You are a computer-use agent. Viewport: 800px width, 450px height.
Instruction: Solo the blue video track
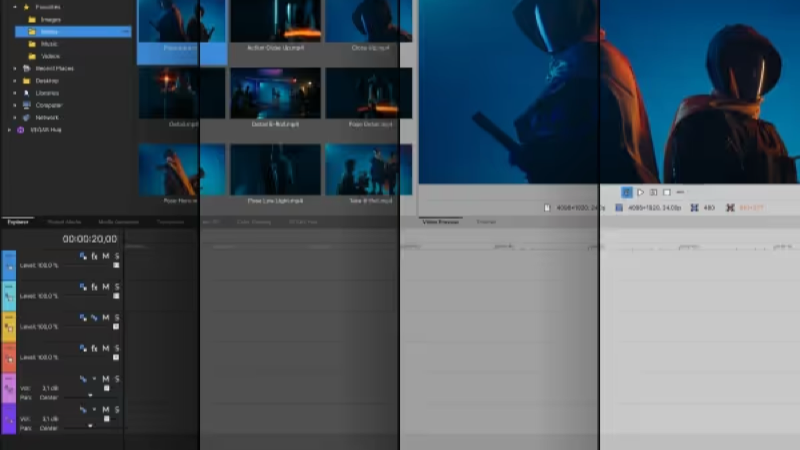(x=117, y=257)
